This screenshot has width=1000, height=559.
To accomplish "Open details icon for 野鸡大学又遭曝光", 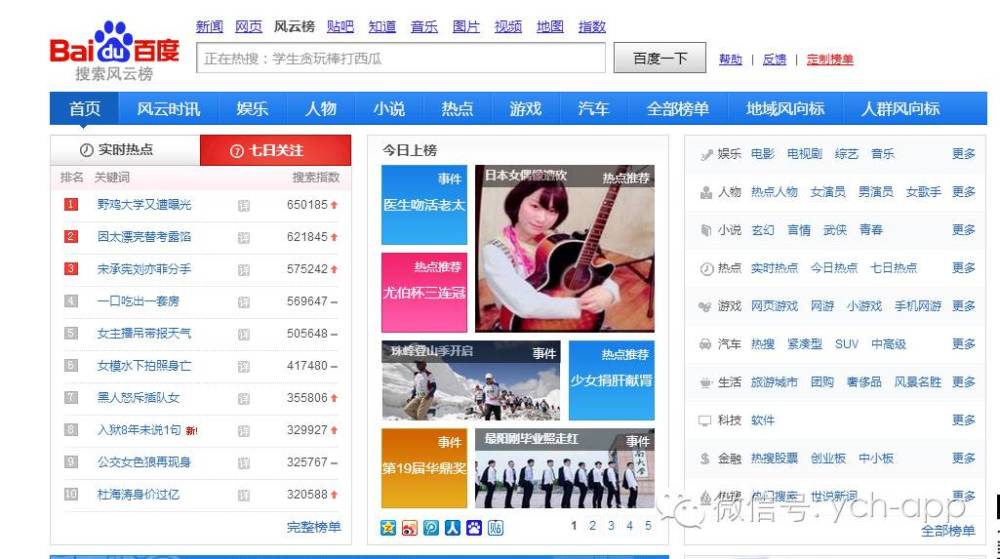I will coord(244,205).
